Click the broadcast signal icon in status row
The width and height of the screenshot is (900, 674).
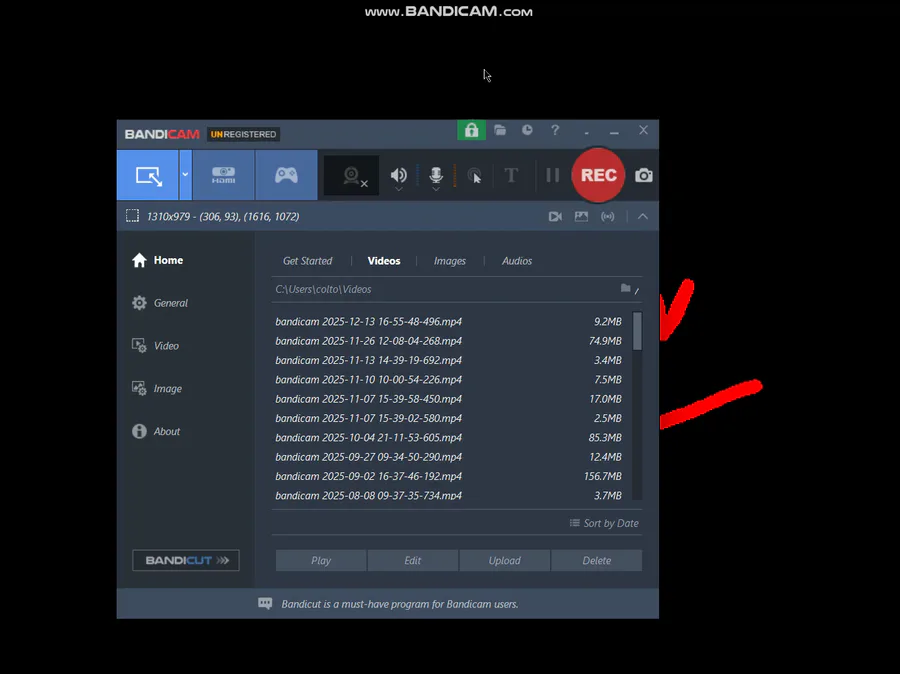pos(608,216)
